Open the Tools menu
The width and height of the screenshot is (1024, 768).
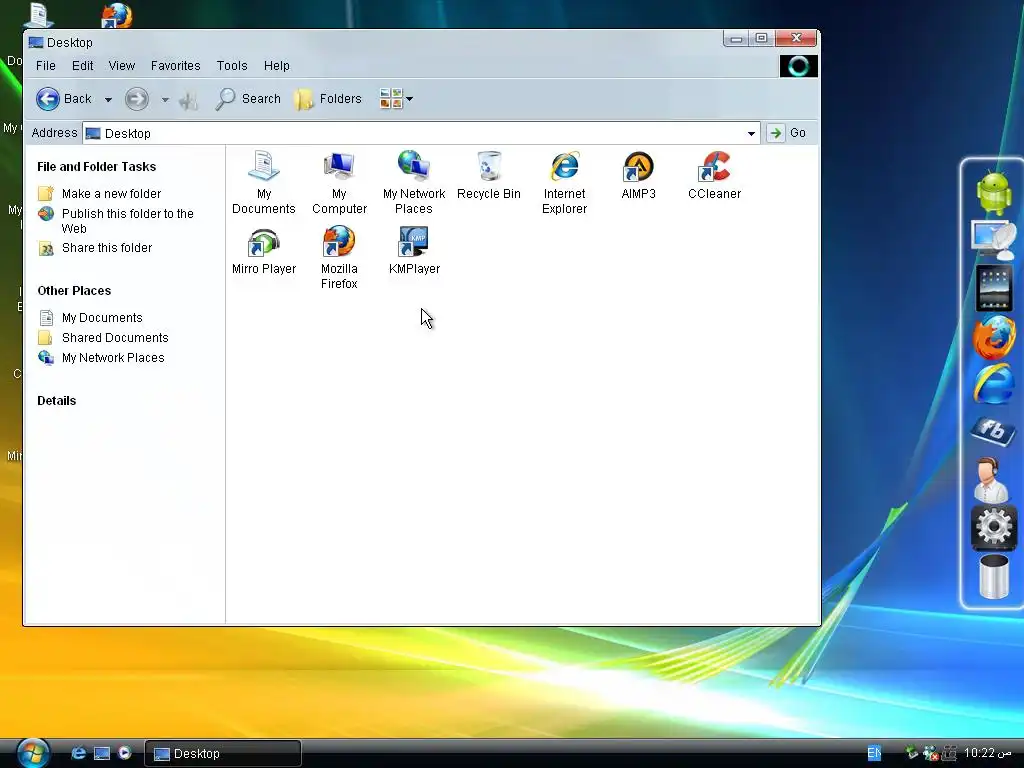click(232, 66)
